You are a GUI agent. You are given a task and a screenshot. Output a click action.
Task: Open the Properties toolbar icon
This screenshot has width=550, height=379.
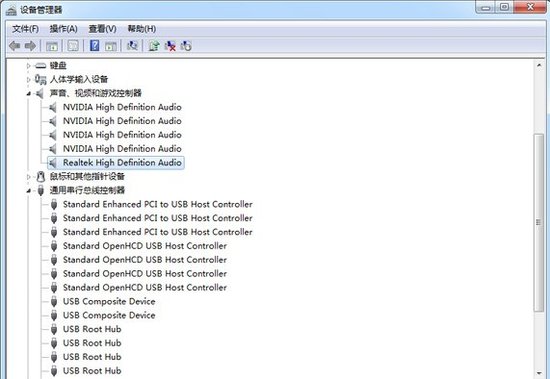point(73,46)
